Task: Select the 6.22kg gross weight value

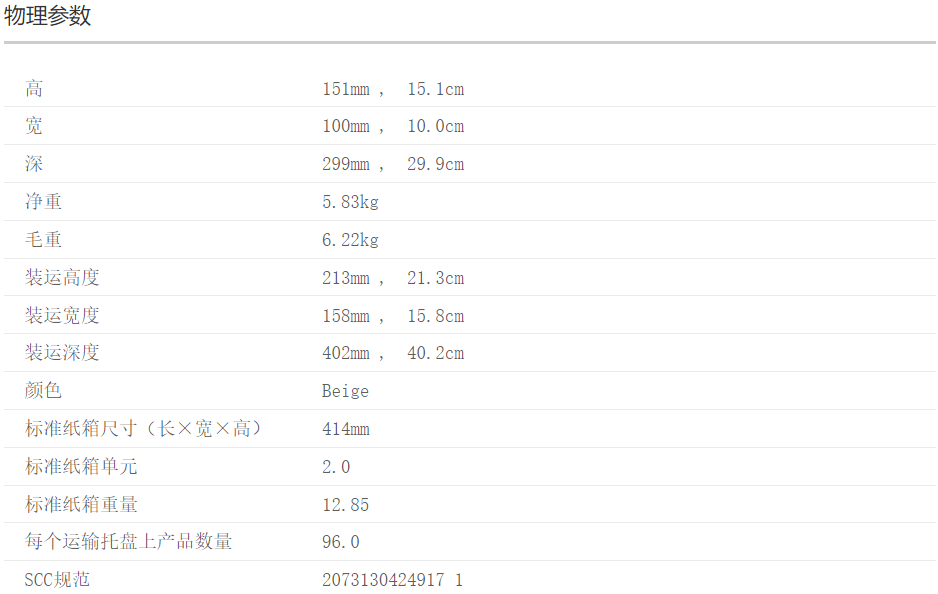Action: point(350,240)
